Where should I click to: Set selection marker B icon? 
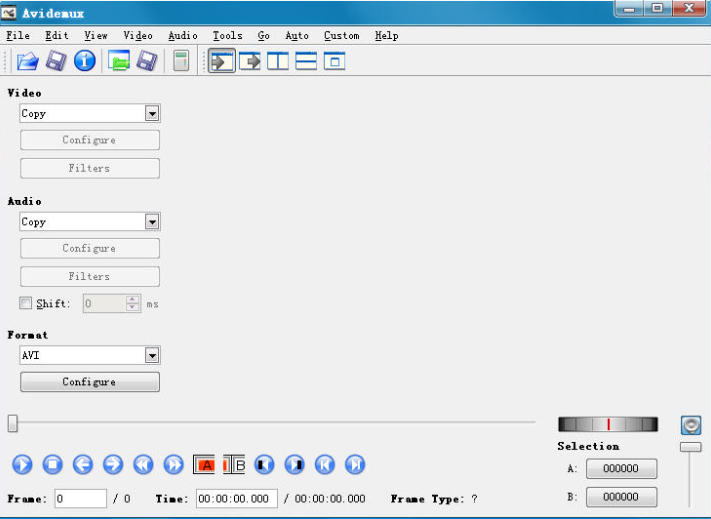click(x=234, y=464)
